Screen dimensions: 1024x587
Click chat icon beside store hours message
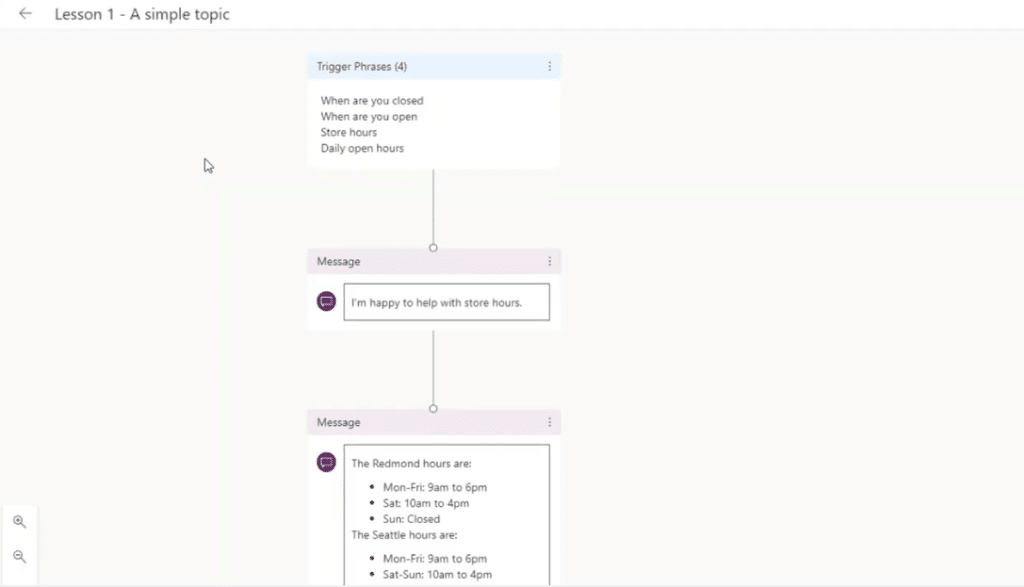coord(327,301)
